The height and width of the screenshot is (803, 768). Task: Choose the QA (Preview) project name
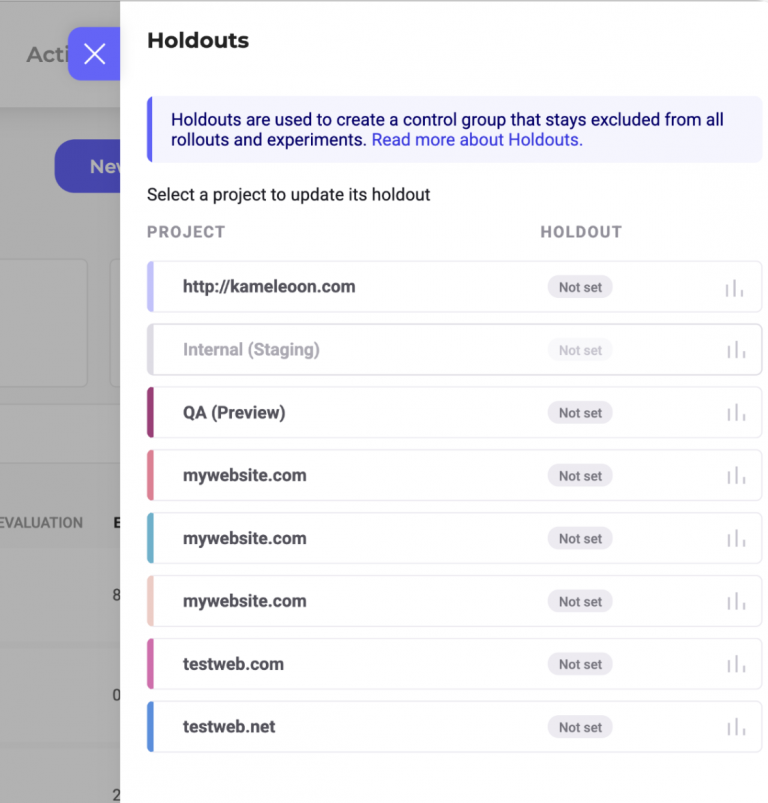tap(234, 413)
